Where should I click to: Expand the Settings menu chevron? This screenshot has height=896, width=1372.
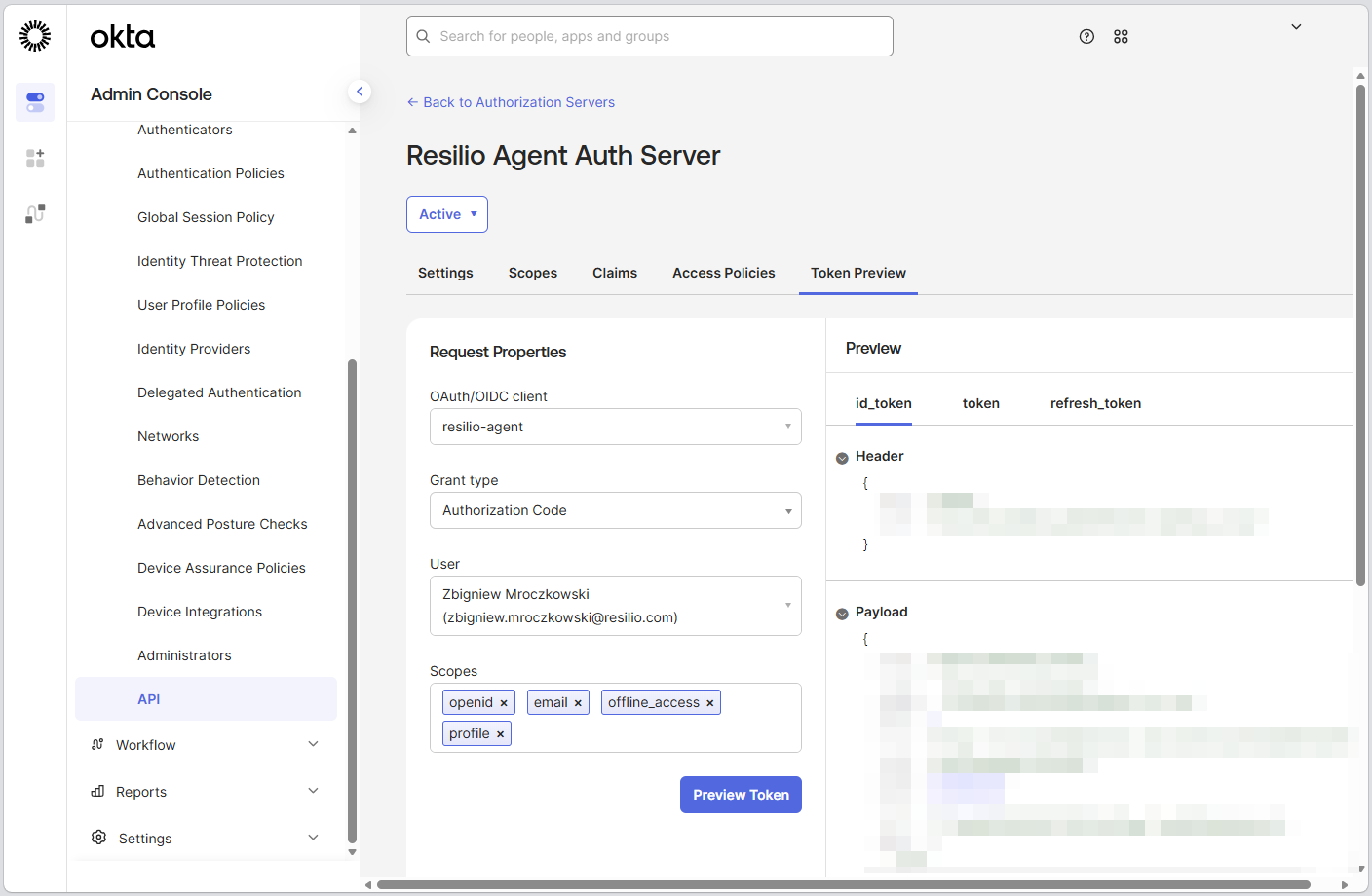tap(313, 838)
